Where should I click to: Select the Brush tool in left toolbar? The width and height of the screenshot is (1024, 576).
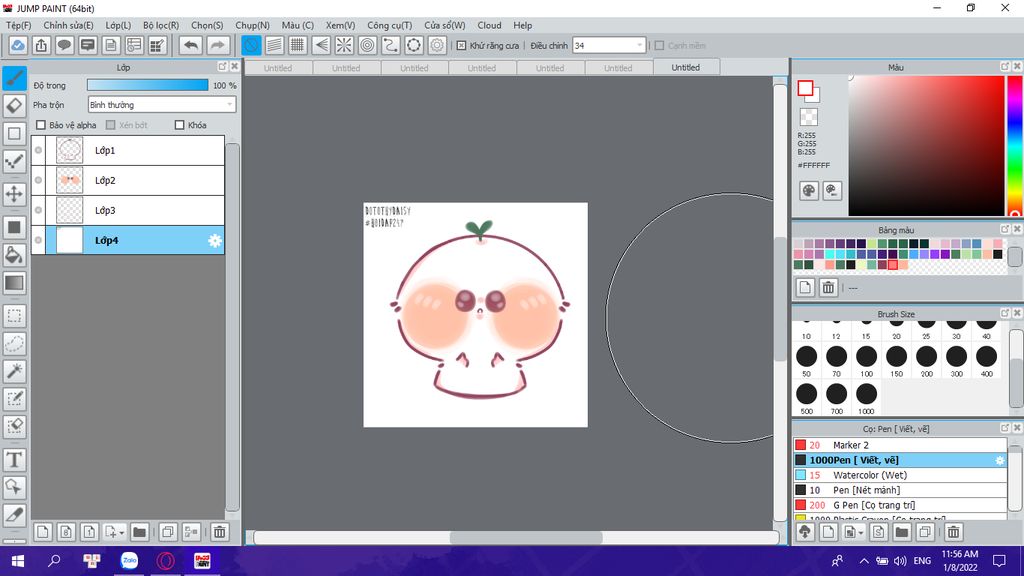point(14,78)
